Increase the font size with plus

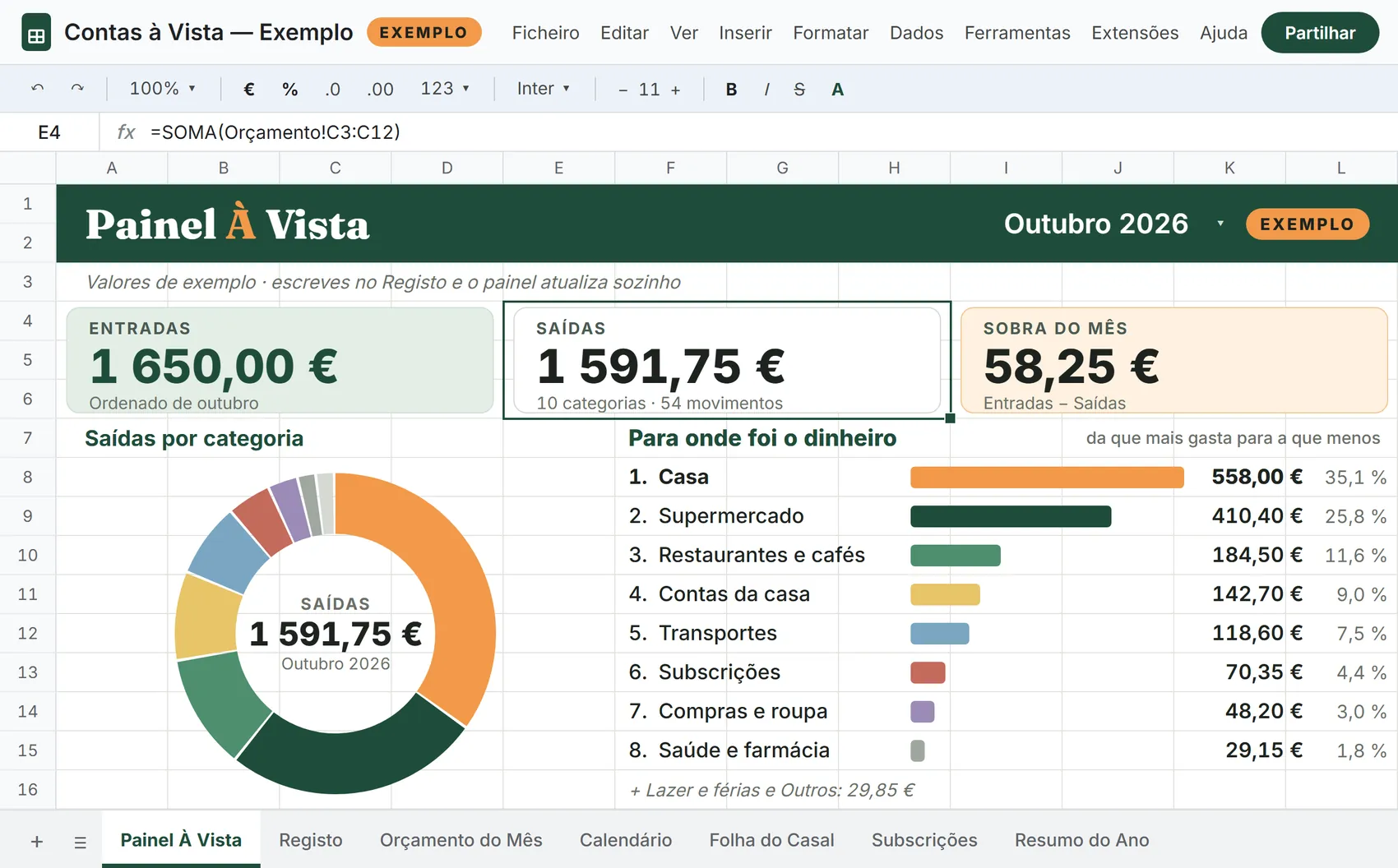tap(676, 90)
